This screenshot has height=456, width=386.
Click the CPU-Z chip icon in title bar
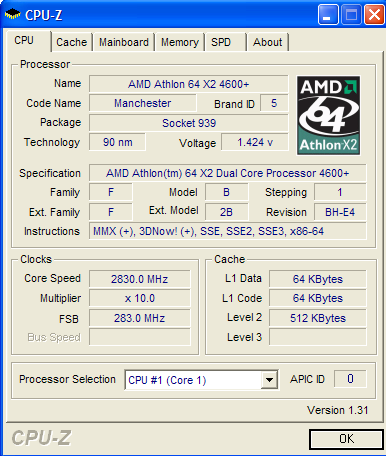coord(13,14)
